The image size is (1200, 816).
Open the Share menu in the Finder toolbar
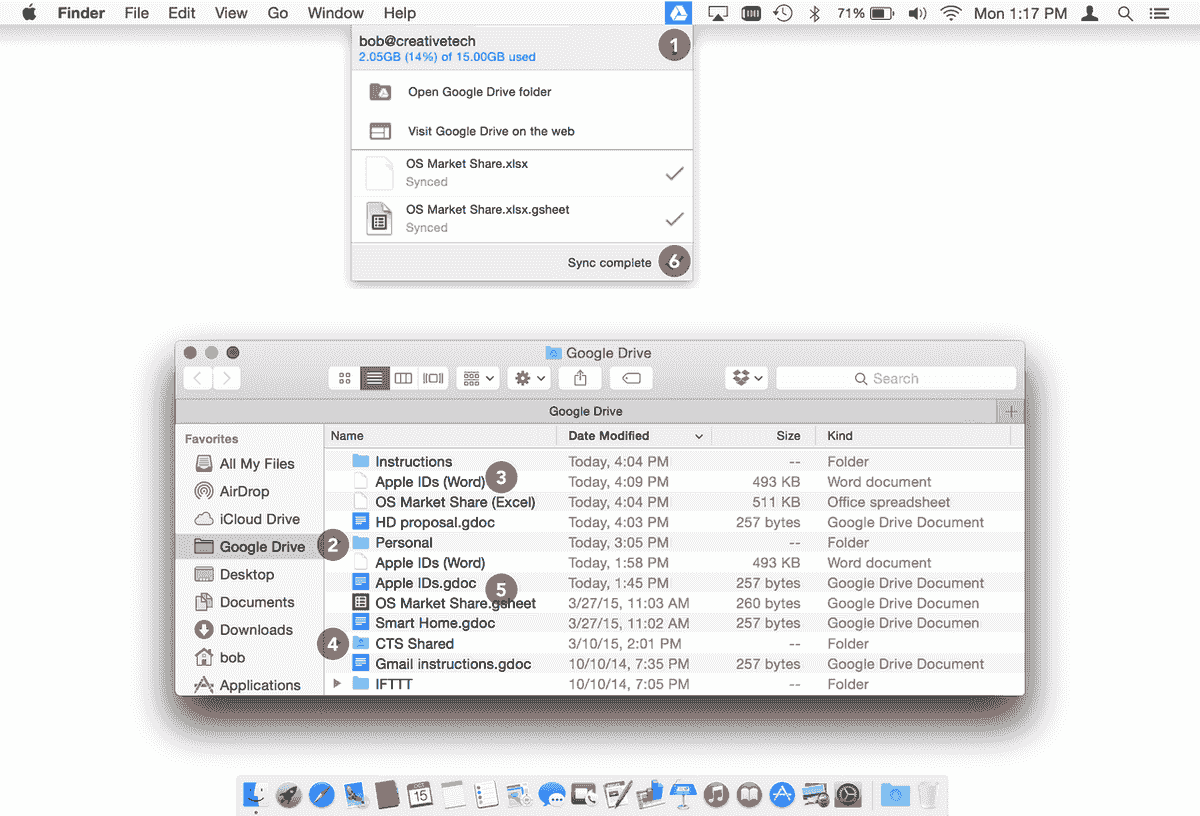(x=580, y=378)
